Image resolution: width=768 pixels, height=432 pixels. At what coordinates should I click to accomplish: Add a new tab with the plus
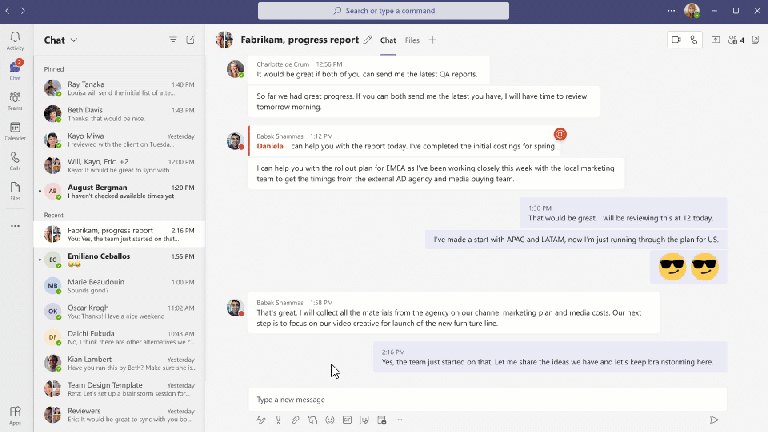click(x=432, y=40)
